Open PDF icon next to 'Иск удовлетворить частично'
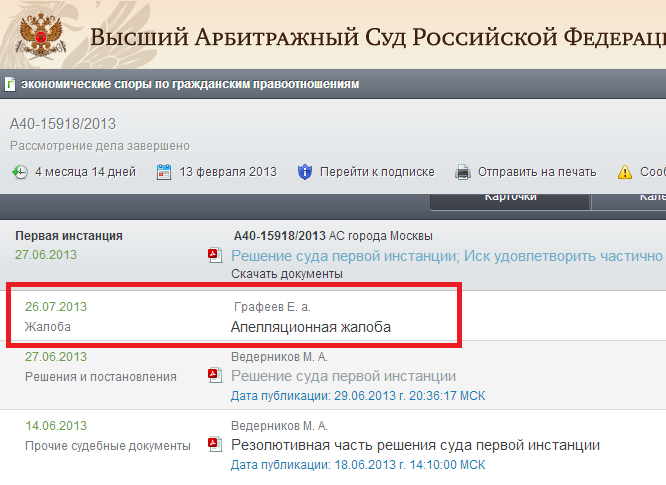The image size is (666, 485). pyautogui.click(x=215, y=255)
